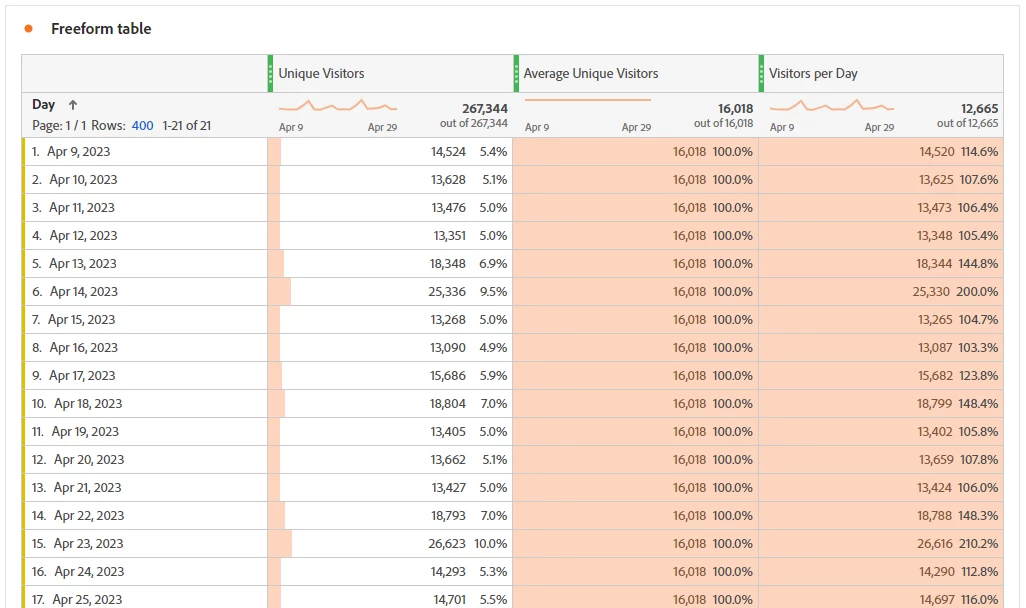Click the Day sort ascending arrow
Viewport: 1026px width, 608px height.
tap(73, 105)
